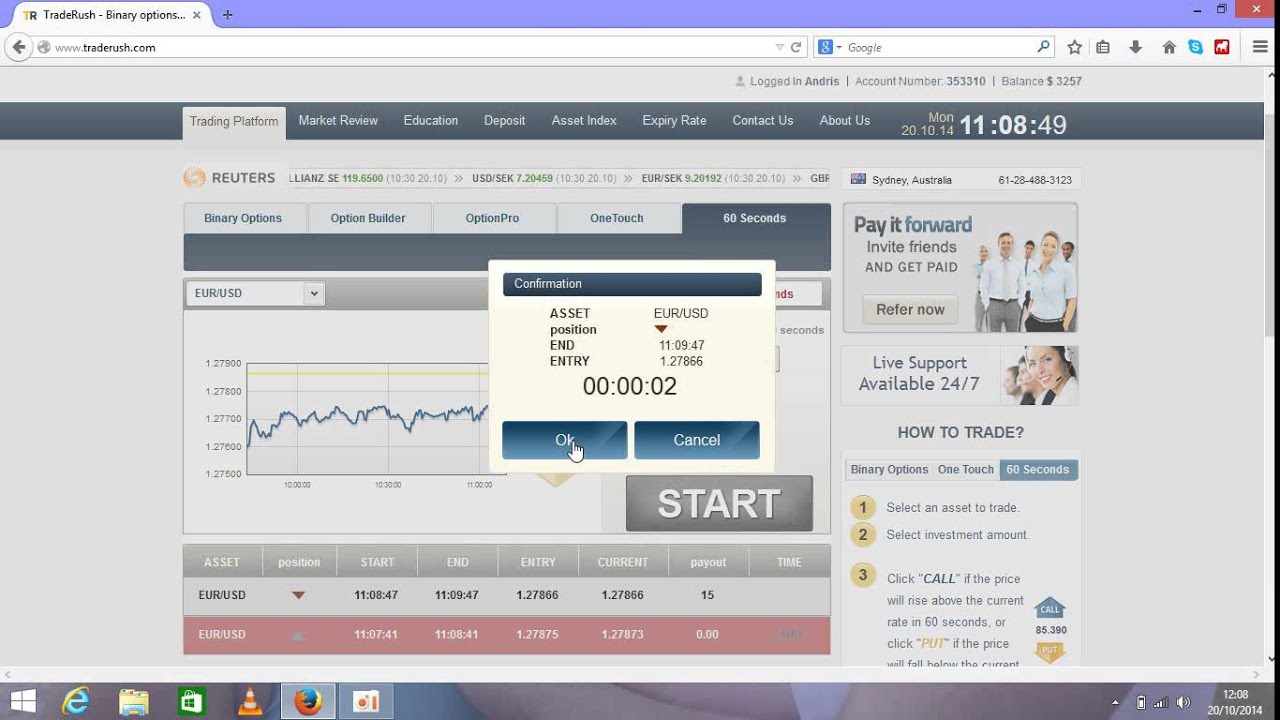
Task: Click the Refer now button
Action: point(910,309)
